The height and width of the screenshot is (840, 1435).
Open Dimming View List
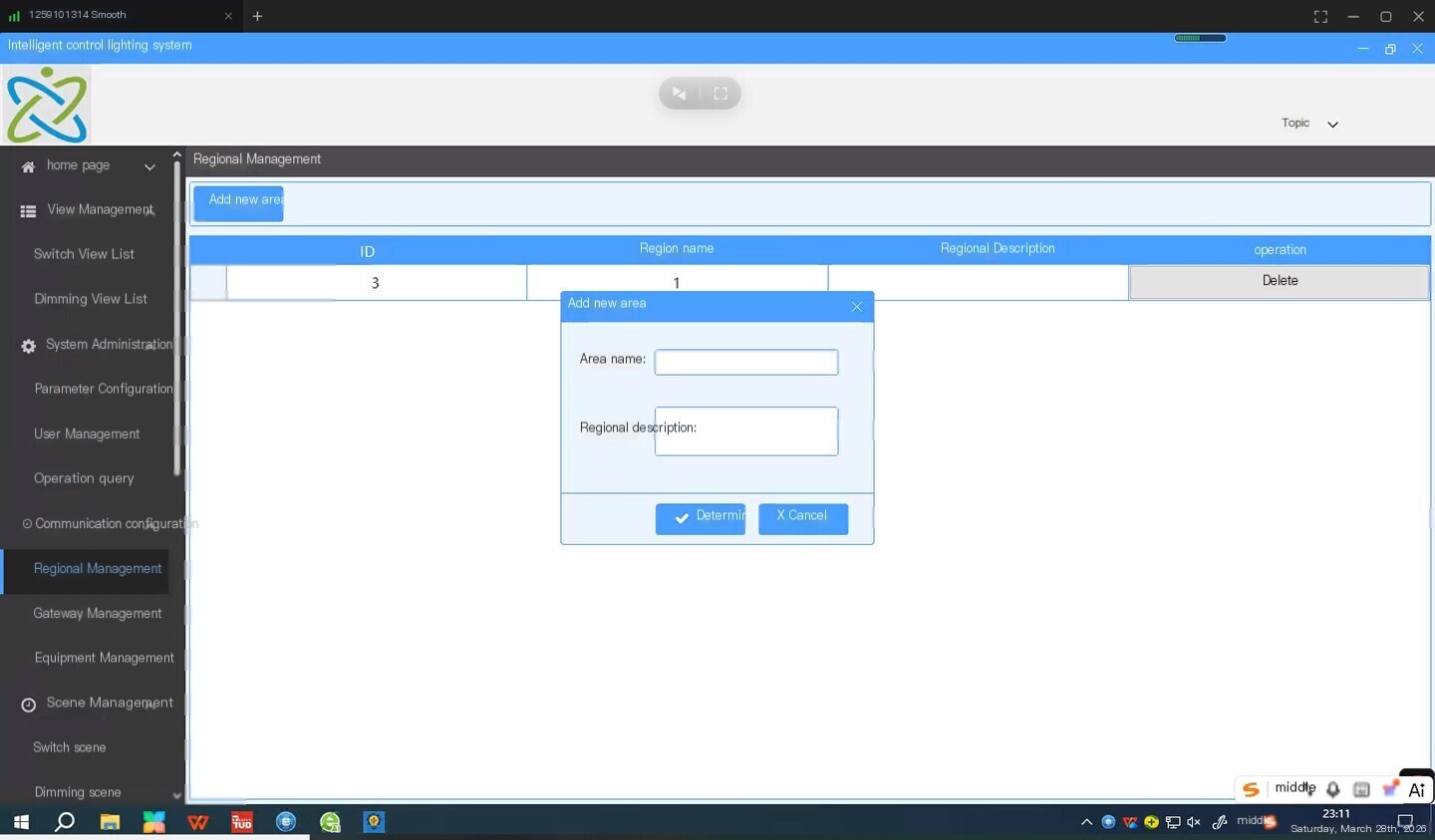point(90,299)
